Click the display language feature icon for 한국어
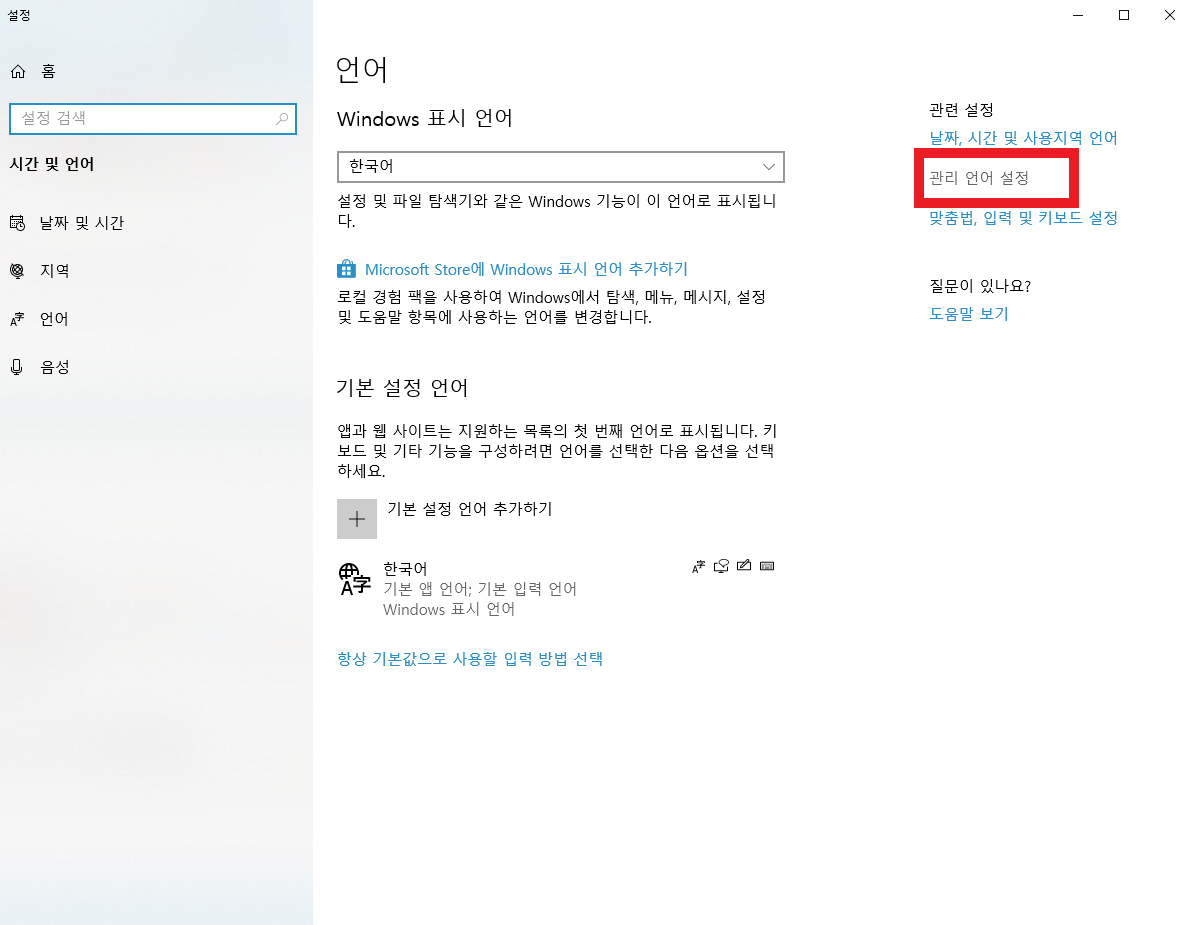Screen dimensions: 1186x925 click(x=699, y=566)
